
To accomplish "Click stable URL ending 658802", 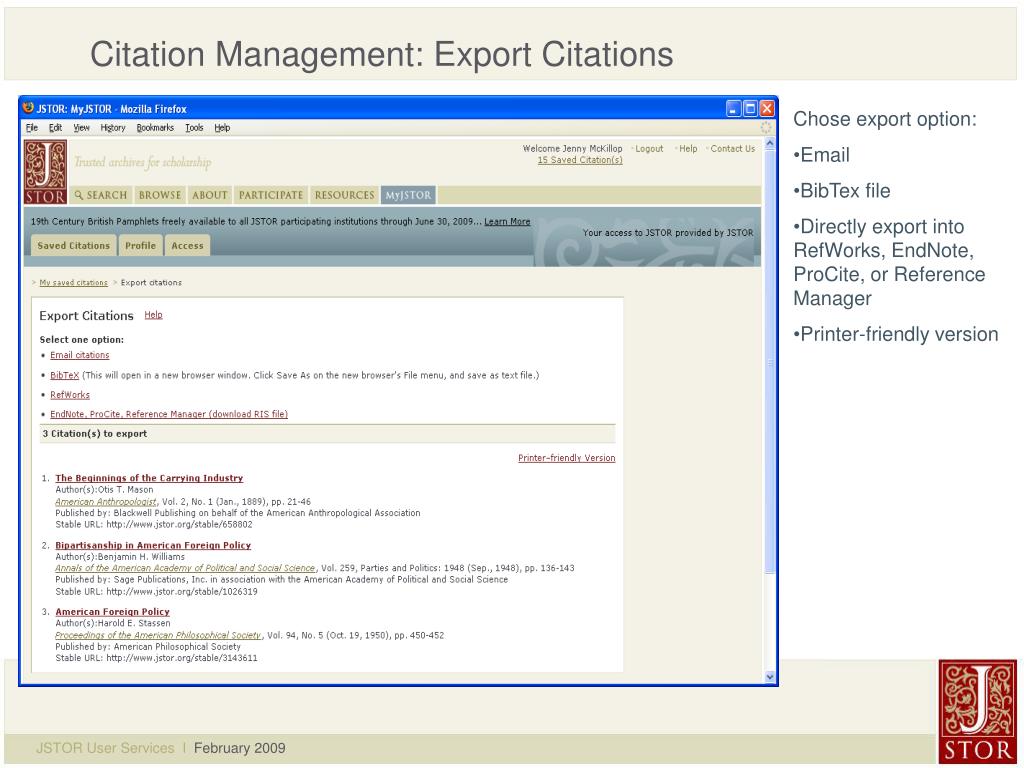I will click(180, 524).
